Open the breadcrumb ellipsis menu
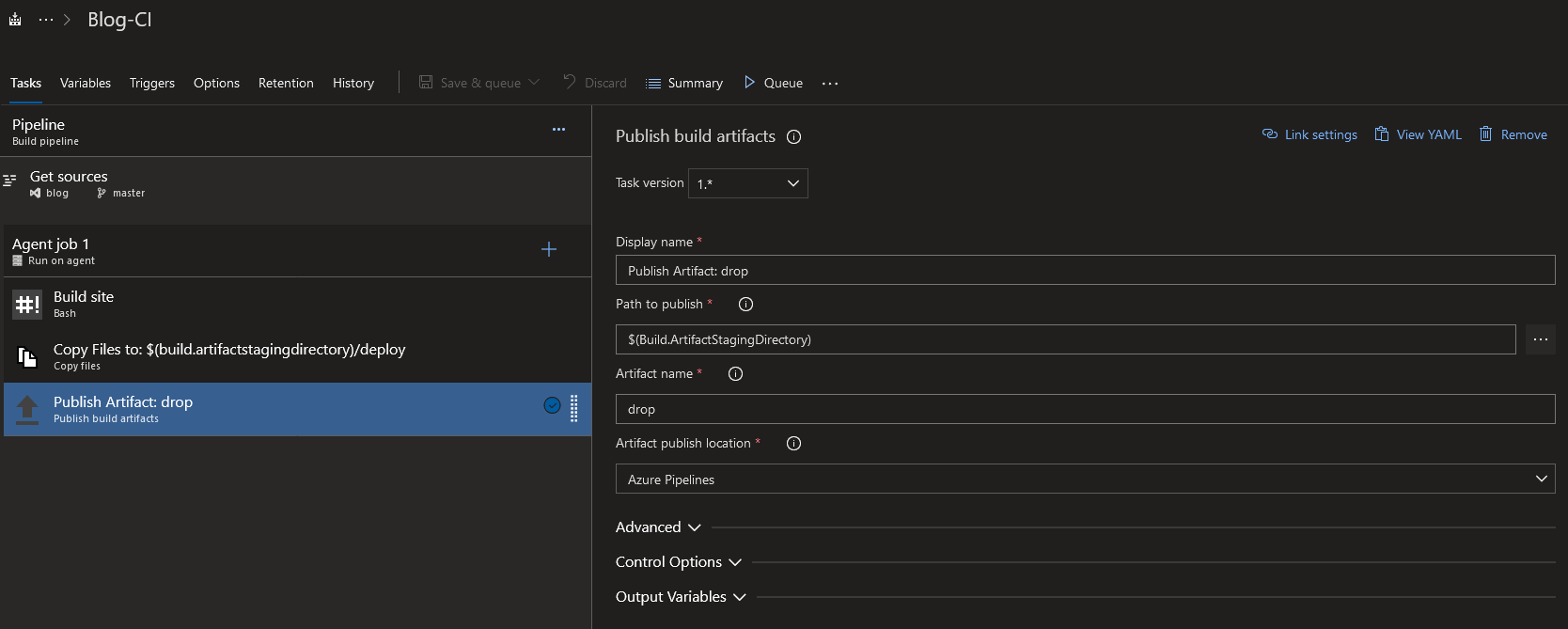This screenshot has width=1568, height=629. pos(46,20)
